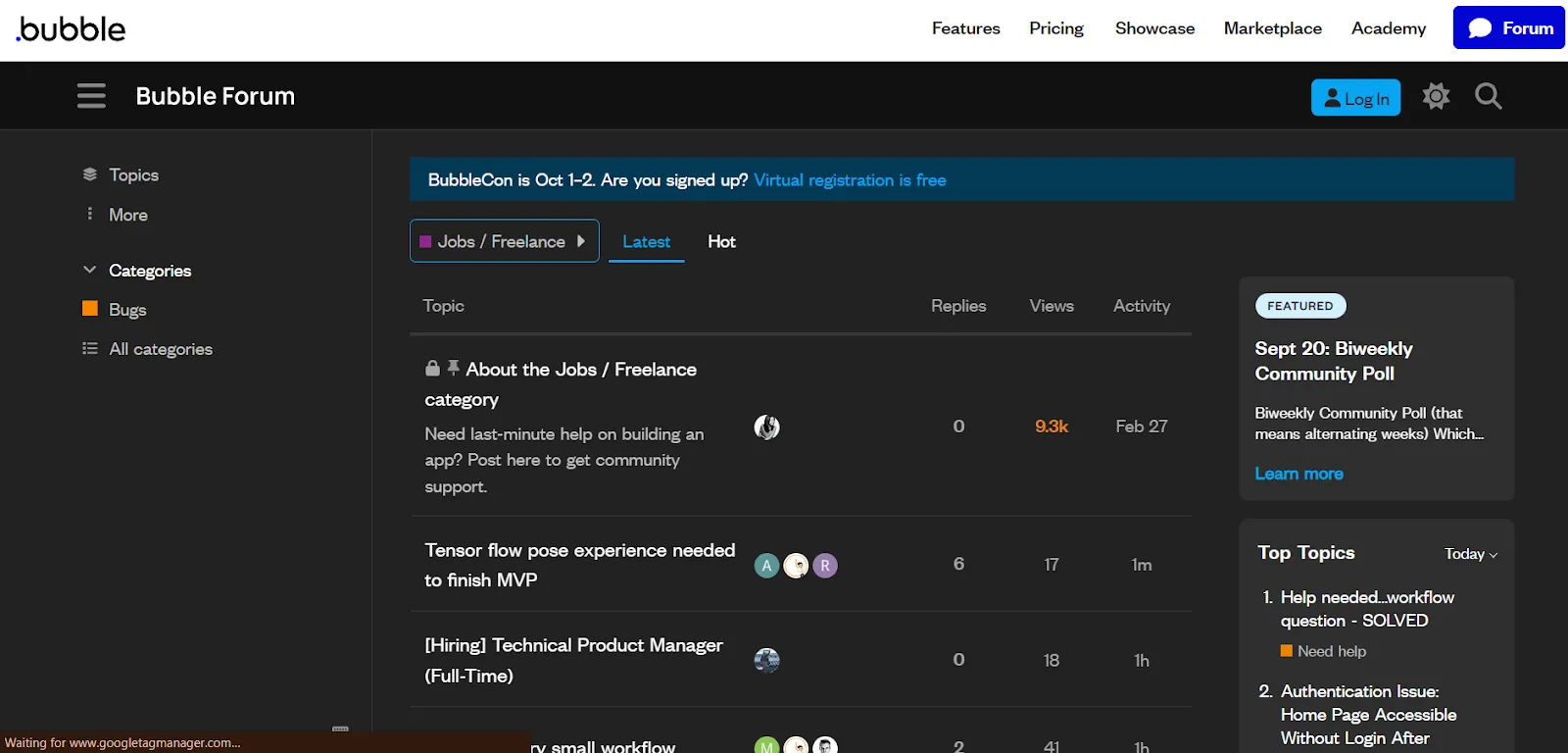Viewport: 1568px width, 753px height.
Task: Click the pin icon on About Jobs topic
Action: 453,368
